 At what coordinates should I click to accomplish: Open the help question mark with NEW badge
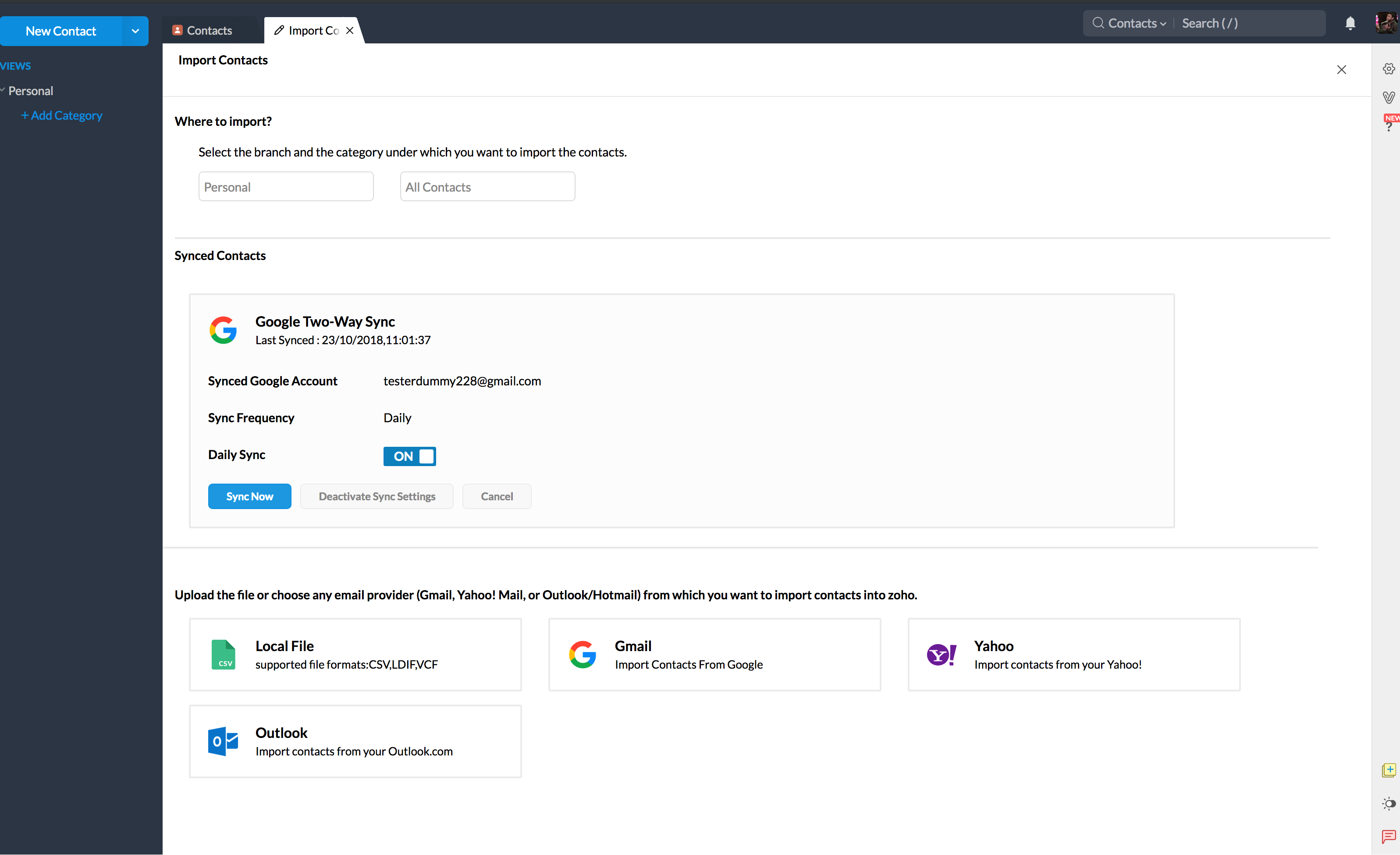click(x=1389, y=123)
